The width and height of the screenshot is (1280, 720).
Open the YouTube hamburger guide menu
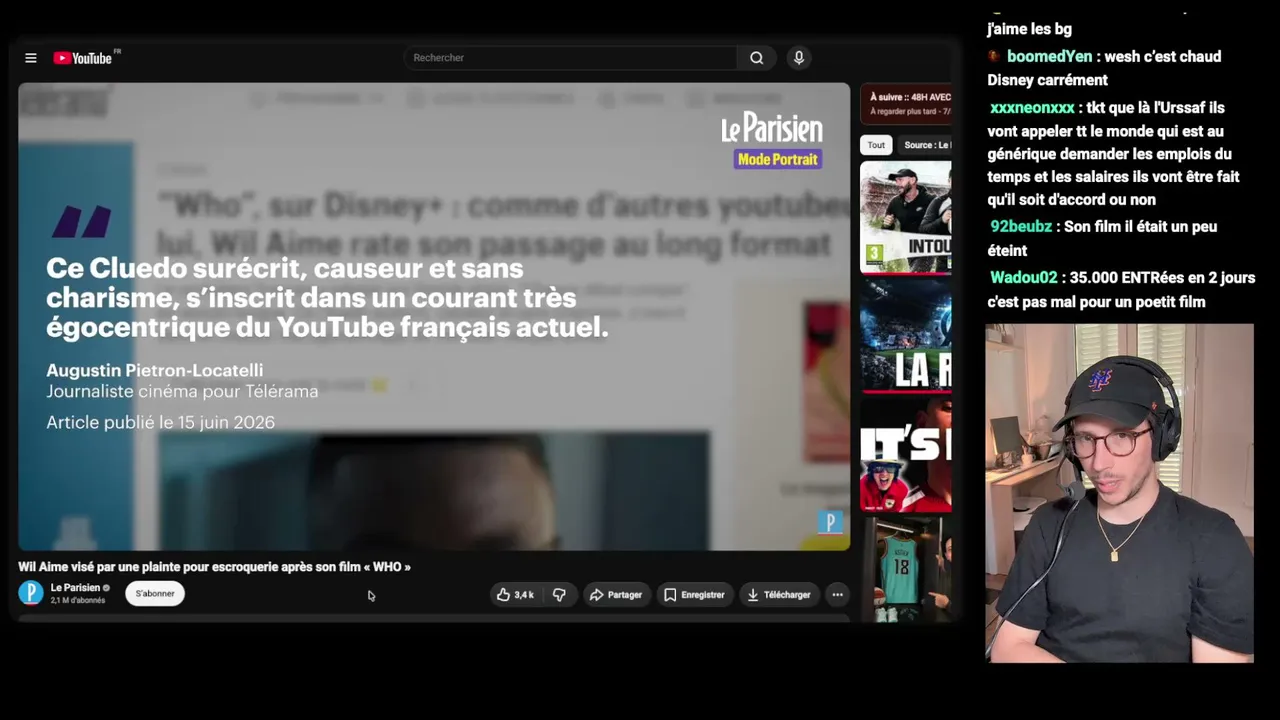[x=31, y=58]
